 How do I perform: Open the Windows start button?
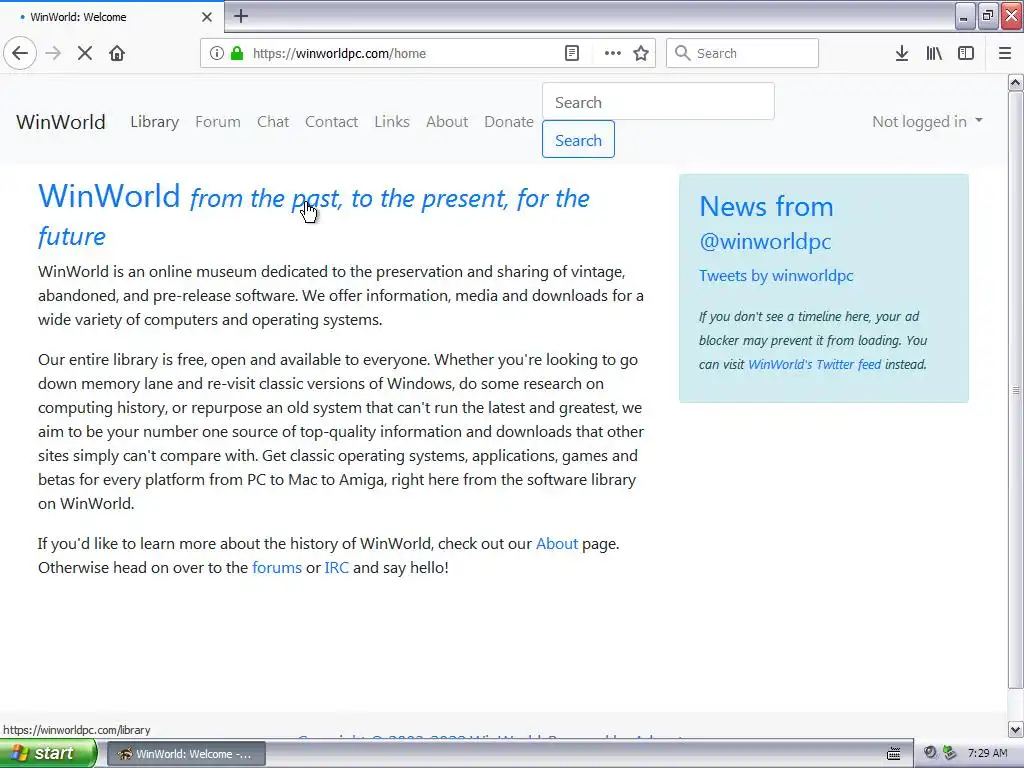[48, 753]
